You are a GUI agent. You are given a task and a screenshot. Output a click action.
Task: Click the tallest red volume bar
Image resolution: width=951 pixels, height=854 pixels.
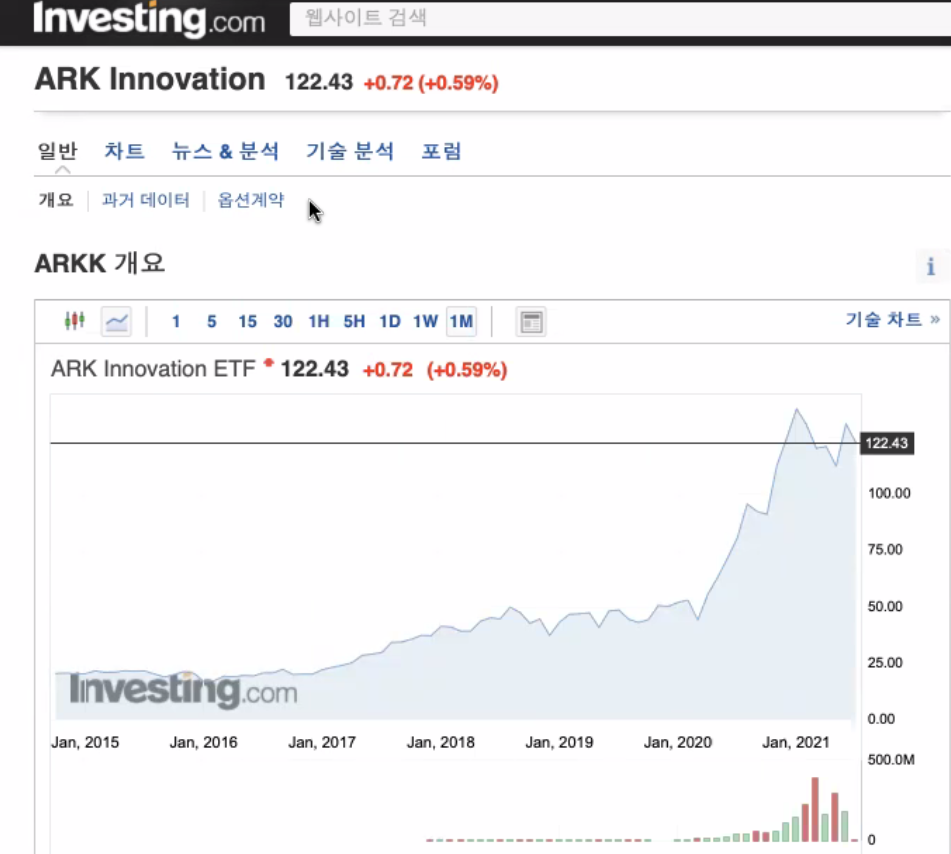coord(815,809)
